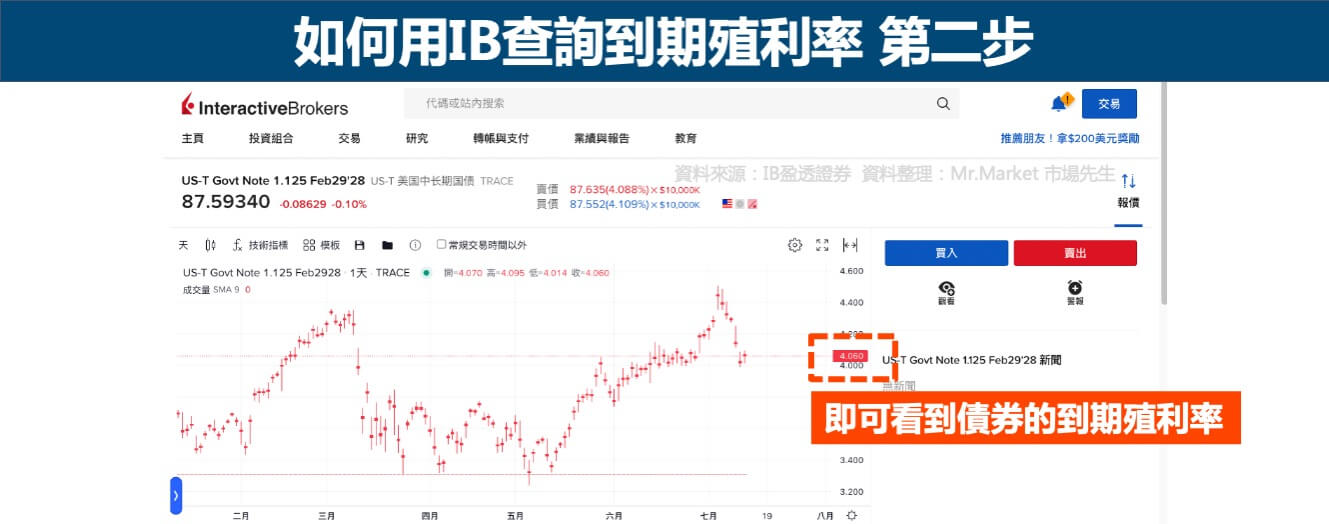Open the 教育 menu
Screen dimensions: 1329x524
pos(686,139)
